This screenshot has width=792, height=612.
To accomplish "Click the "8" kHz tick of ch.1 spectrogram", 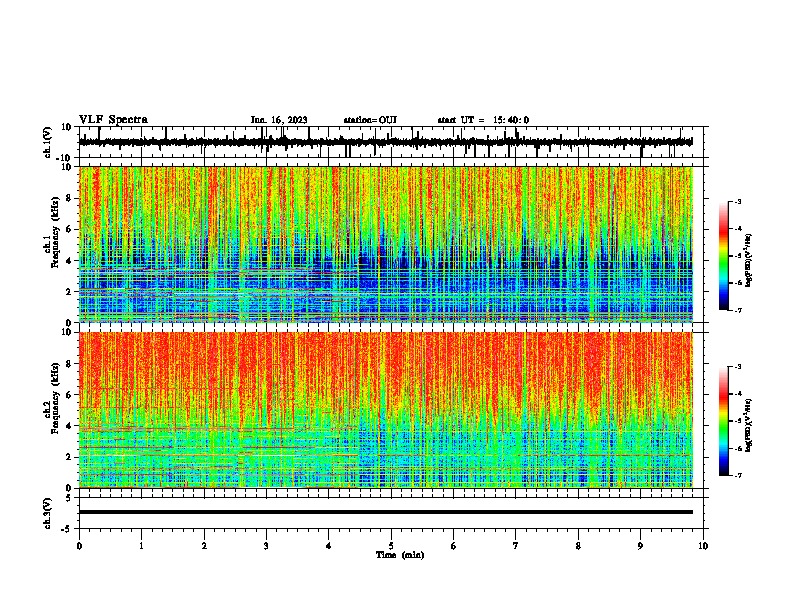I will pyautogui.click(x=70, y=198).
